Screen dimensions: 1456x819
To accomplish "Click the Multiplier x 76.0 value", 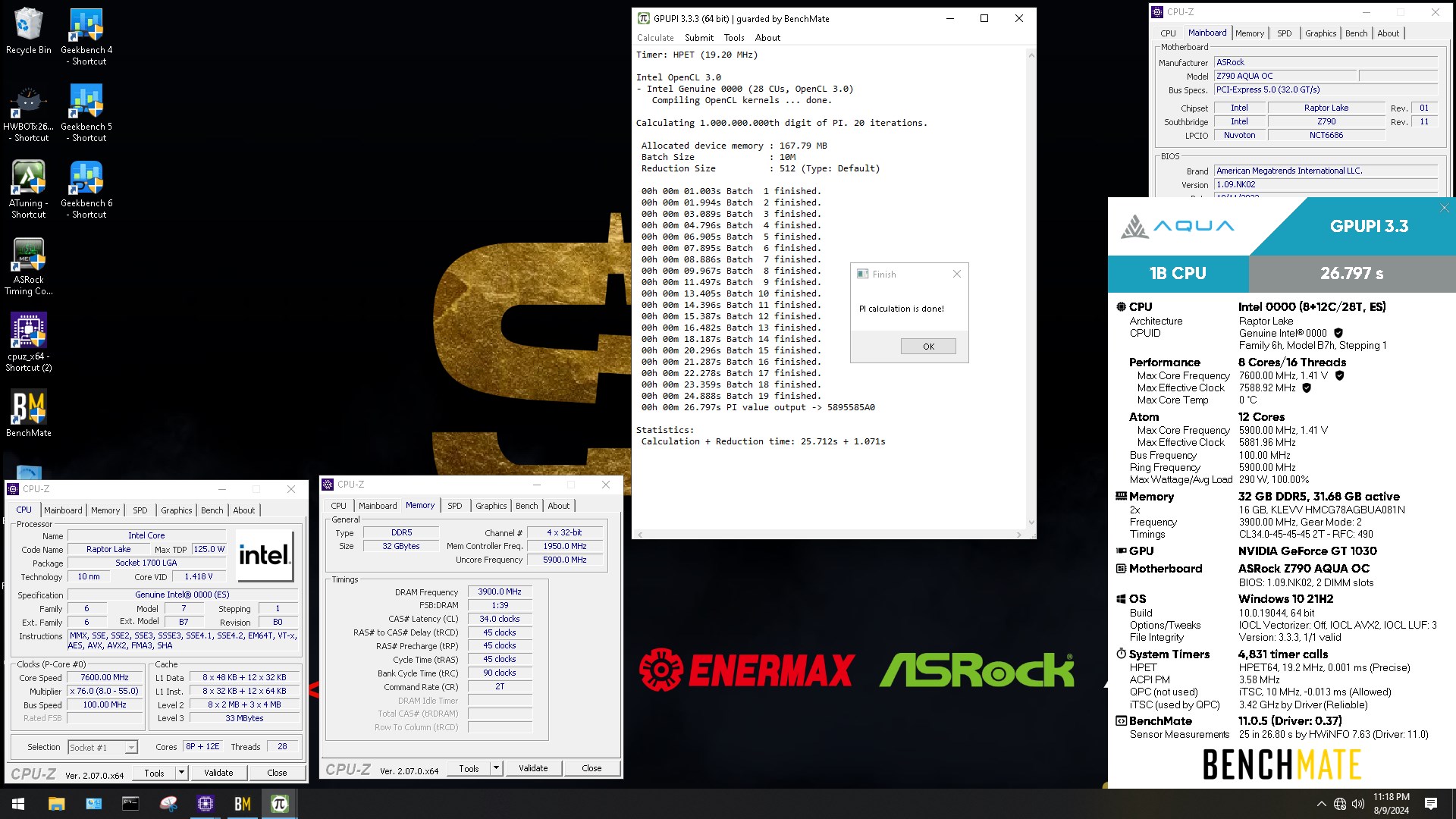I will (105, 692).
